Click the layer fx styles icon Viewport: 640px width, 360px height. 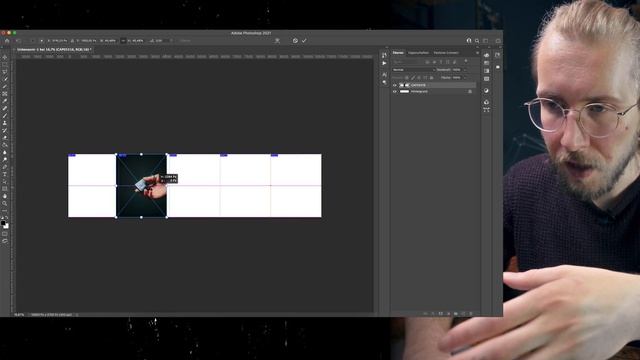point(433,313)
